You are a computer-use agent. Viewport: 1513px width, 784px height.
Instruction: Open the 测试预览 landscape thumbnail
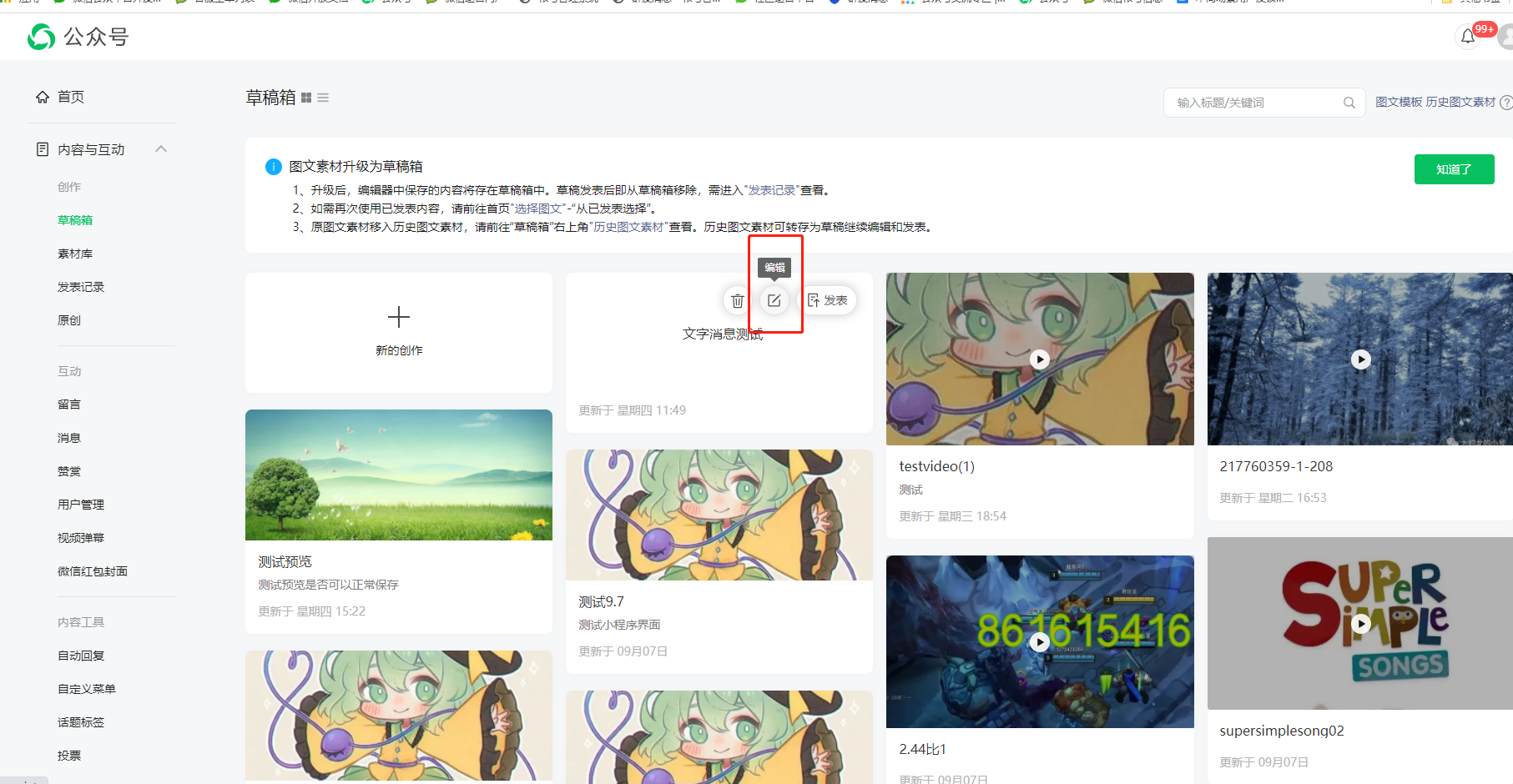(399, 475)
